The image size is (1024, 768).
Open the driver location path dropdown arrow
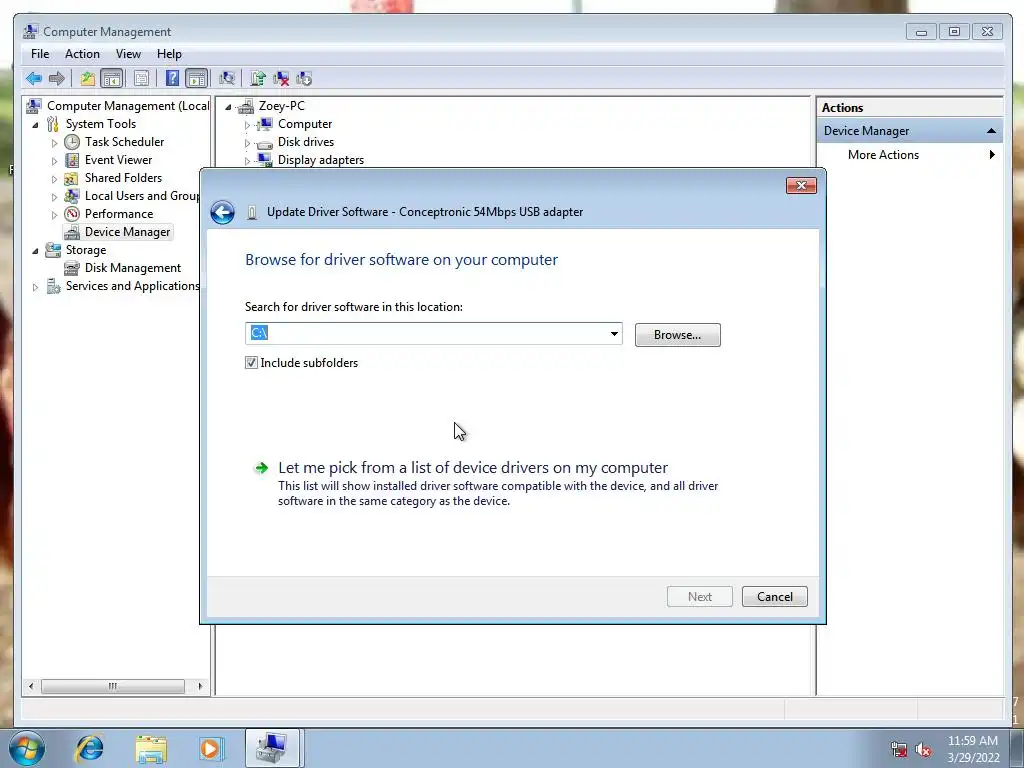(614, 334)
